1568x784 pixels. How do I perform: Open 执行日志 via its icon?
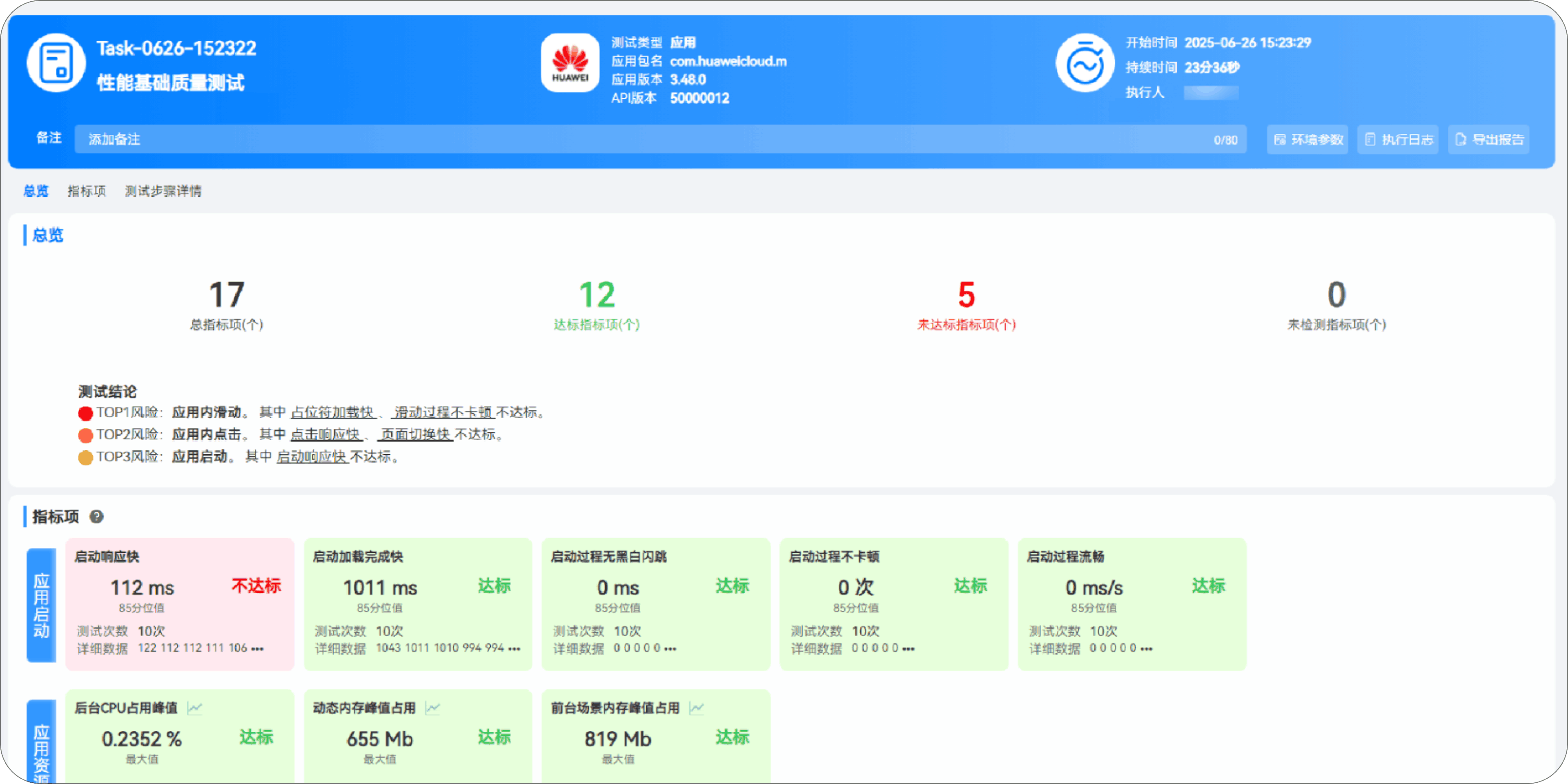tap(1370, 139)
